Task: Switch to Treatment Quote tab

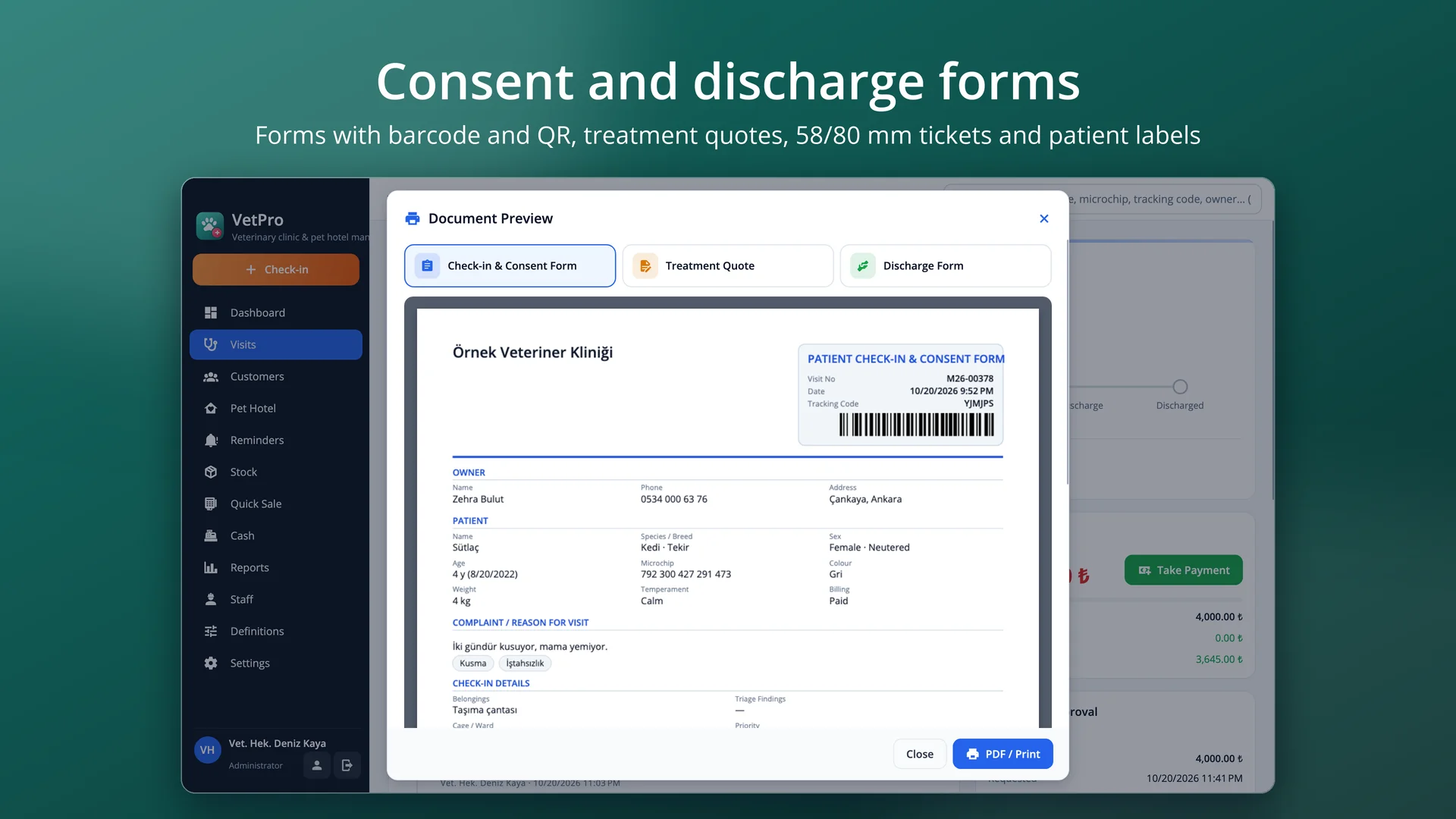Action: click(x=727, y=265)
